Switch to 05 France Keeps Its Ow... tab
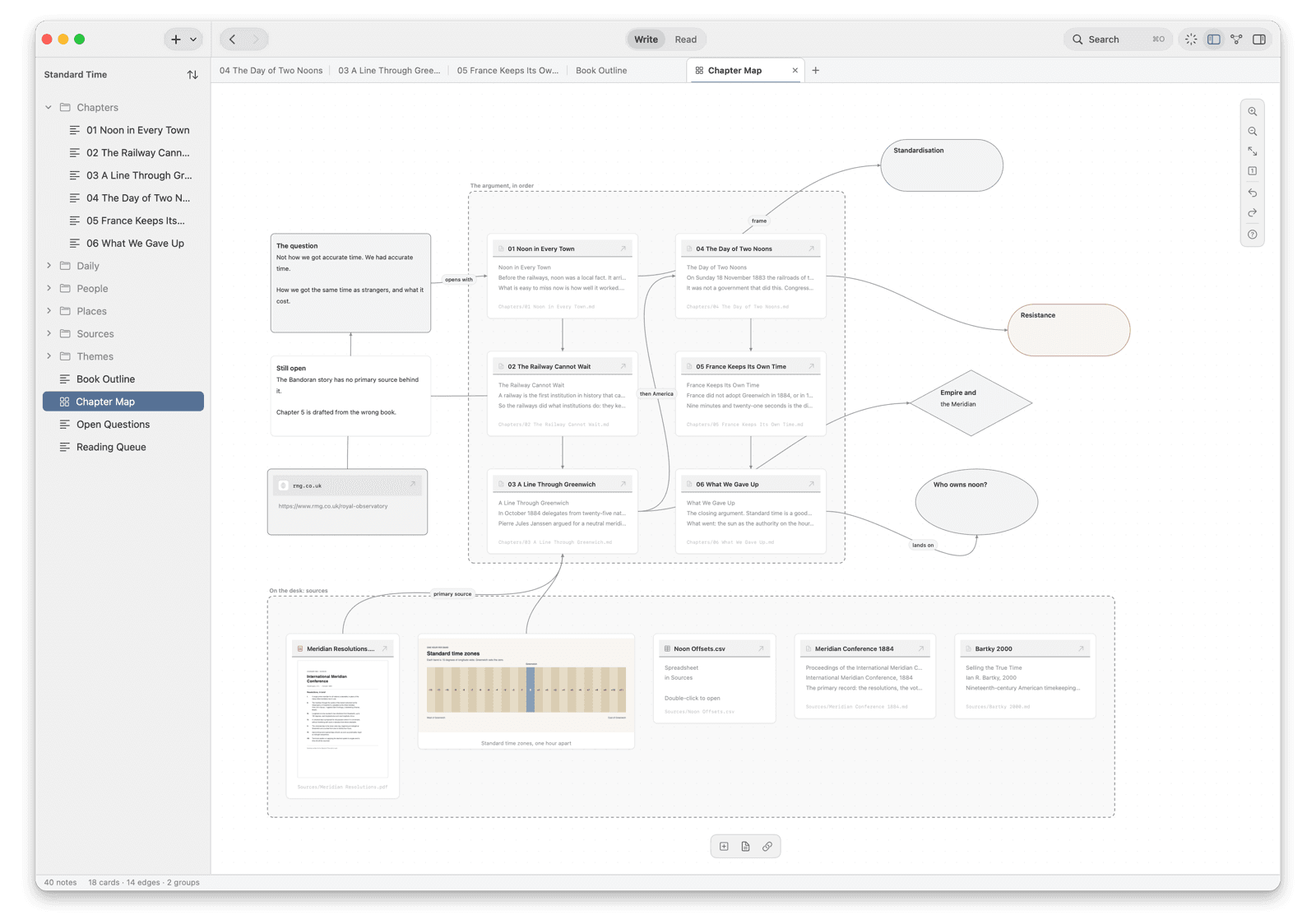The image size is (1316, 920). coord(507,71)
